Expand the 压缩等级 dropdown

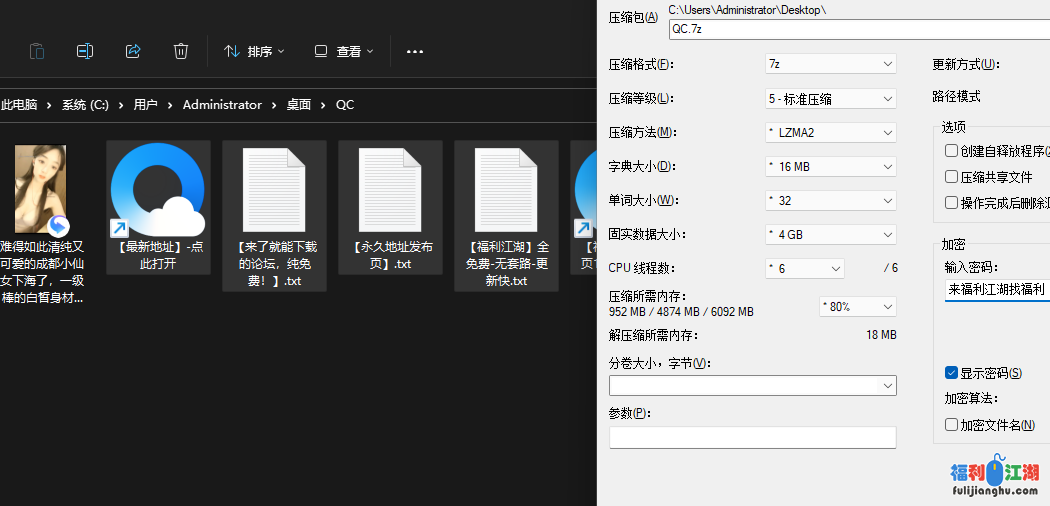point(830,98)
